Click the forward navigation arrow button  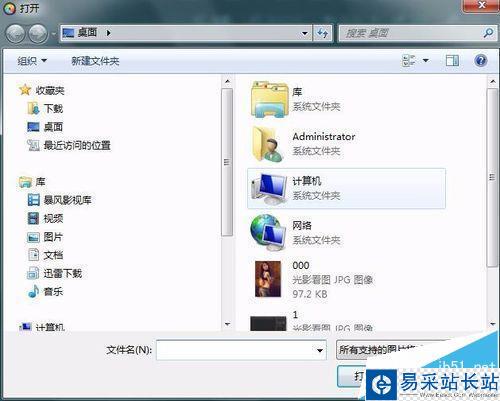[38, 34]
